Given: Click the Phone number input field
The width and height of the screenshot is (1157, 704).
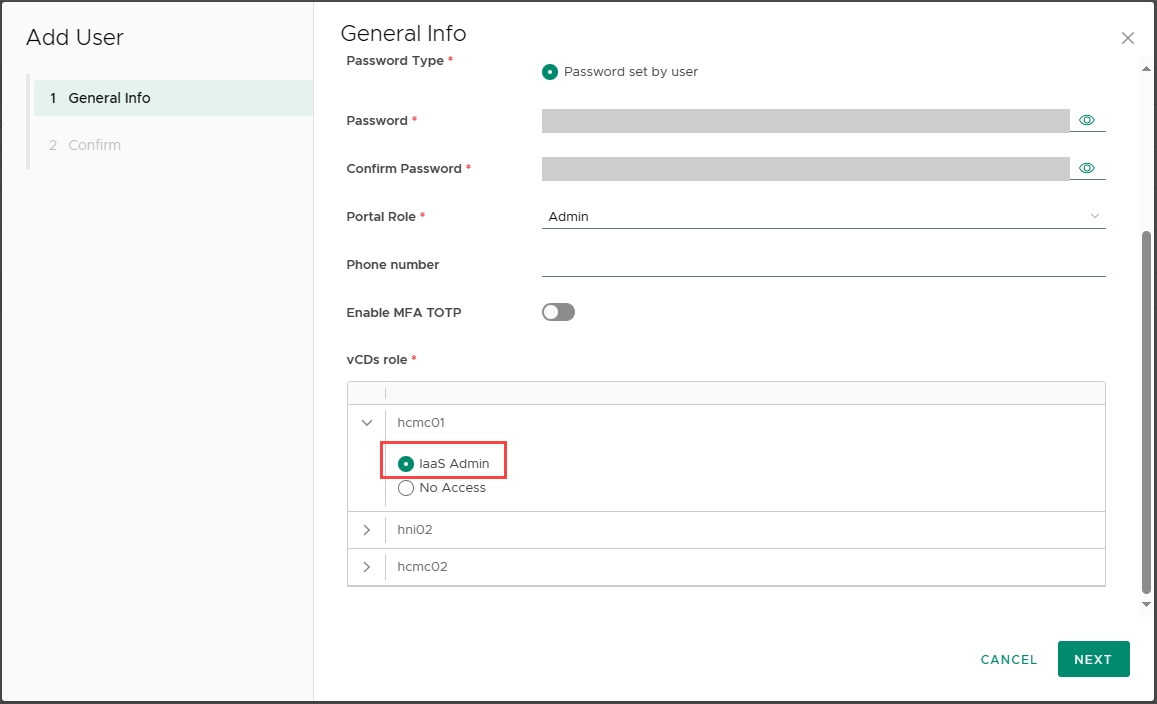Looking at the screenshot, I should click(822, 264).
